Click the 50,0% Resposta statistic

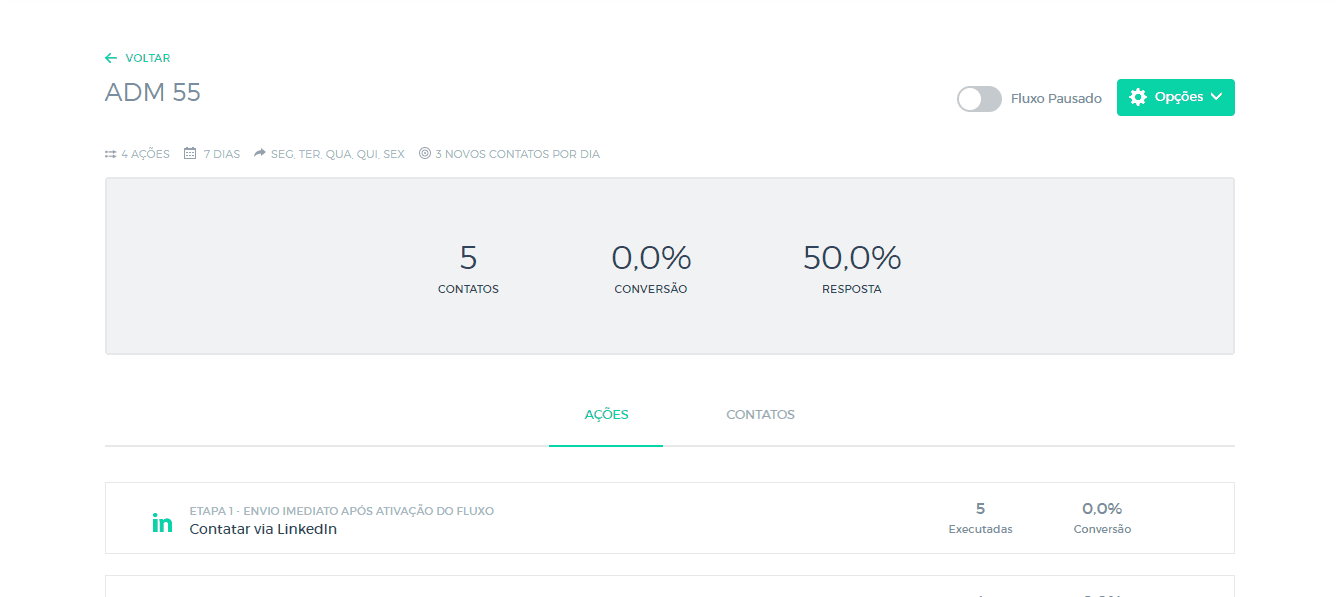(x=852, y=258)
